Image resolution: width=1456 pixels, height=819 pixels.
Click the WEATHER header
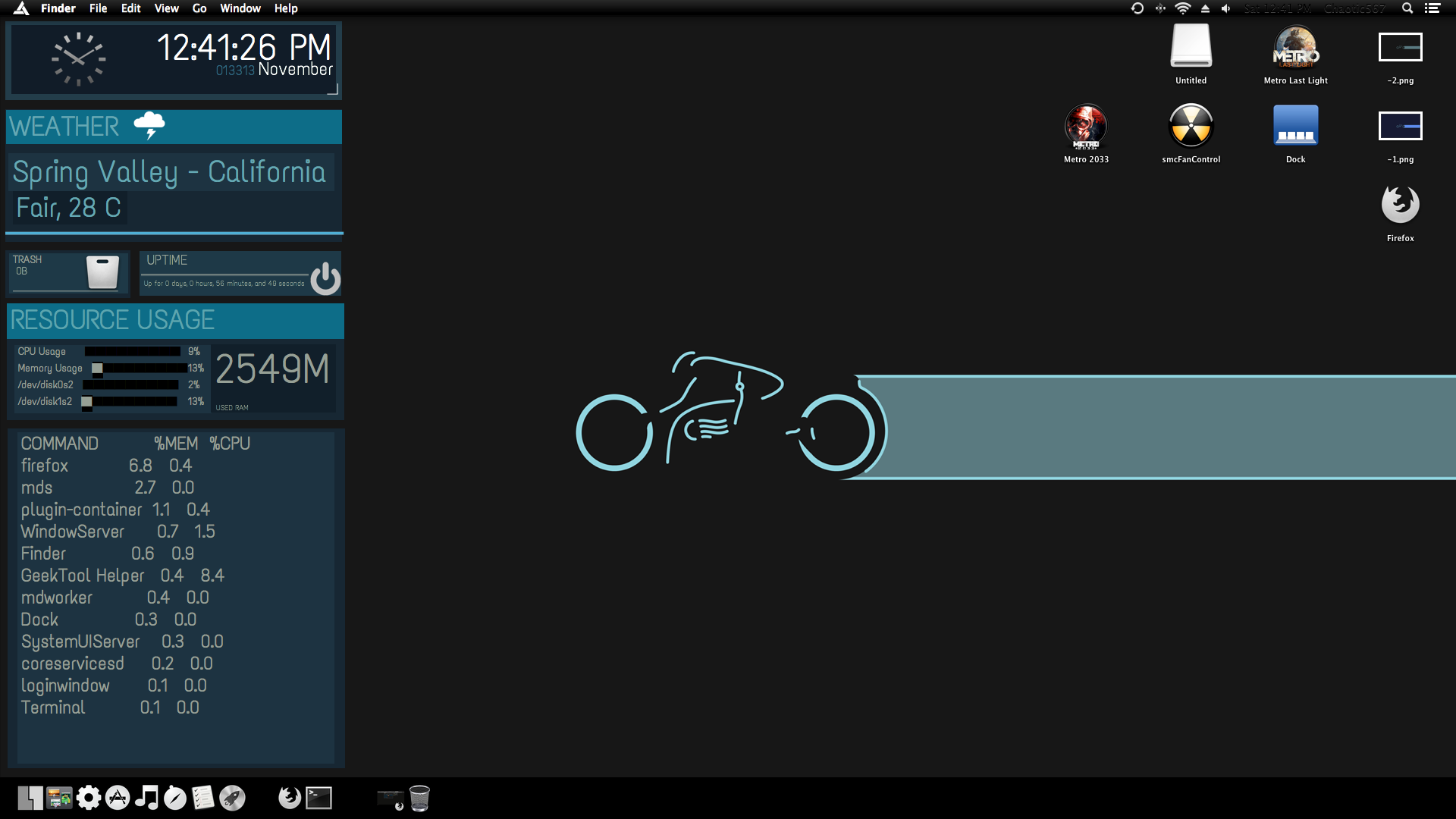[64, 127]
